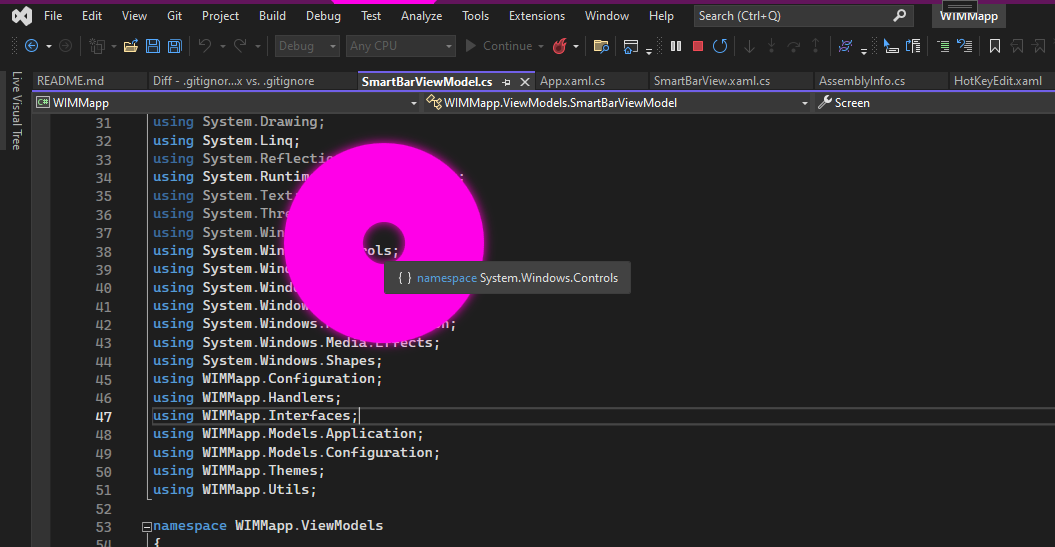Click the Redo arrow icon
This screenshot has width=1055, height=547.
(x=240, y=46)
